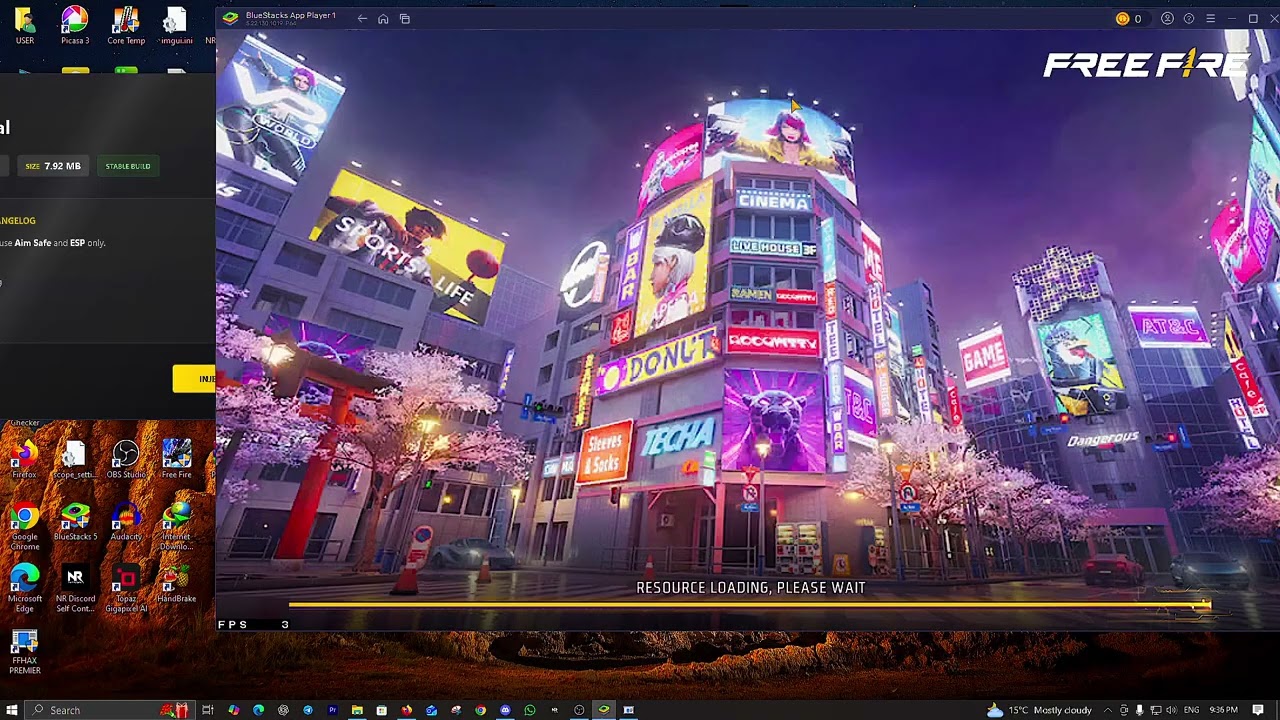
Task: Open Windows Start menu
Action: (12, 710)
